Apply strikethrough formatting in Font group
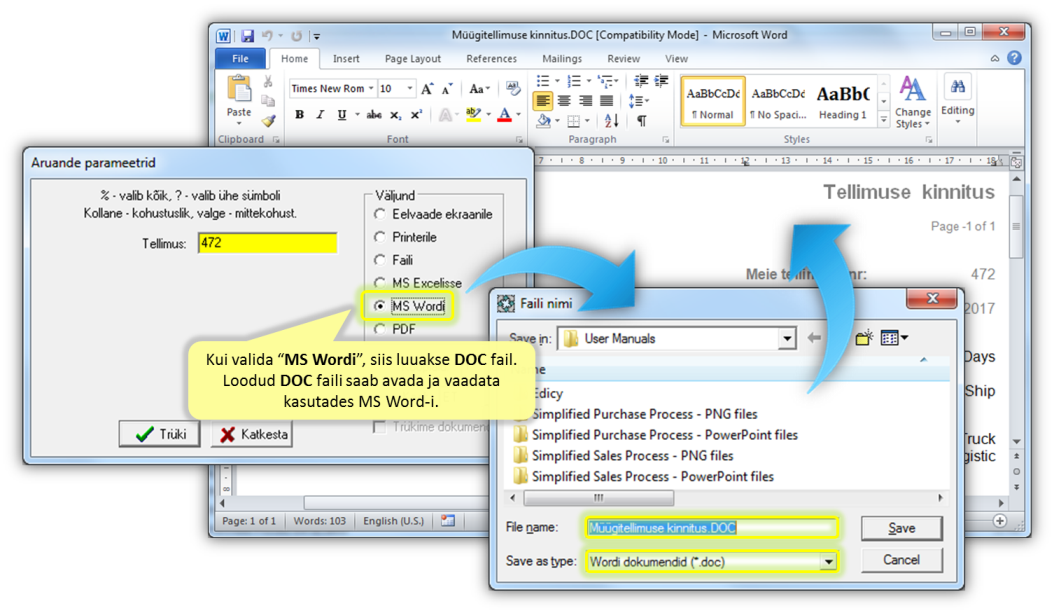This screenshot has height=613, width=1054. point(374,115)
